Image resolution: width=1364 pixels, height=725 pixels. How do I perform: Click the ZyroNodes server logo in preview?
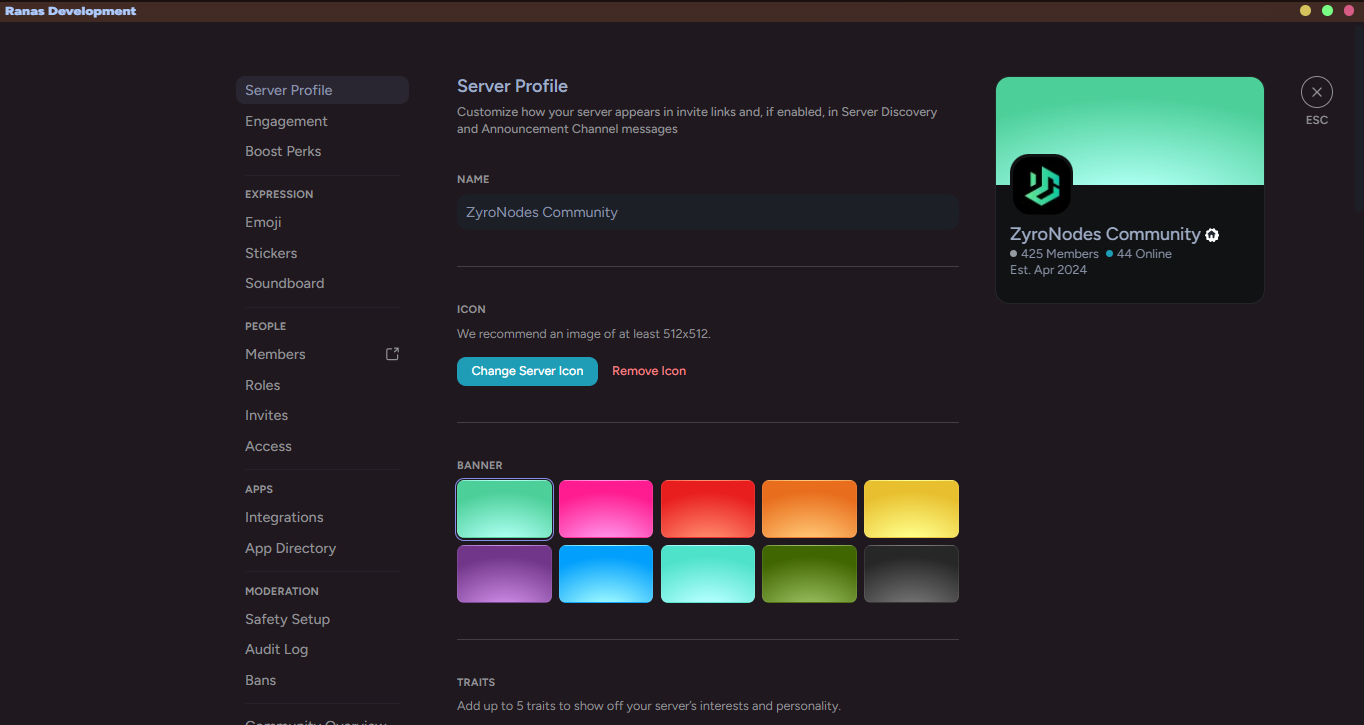tap(1041, 184)
